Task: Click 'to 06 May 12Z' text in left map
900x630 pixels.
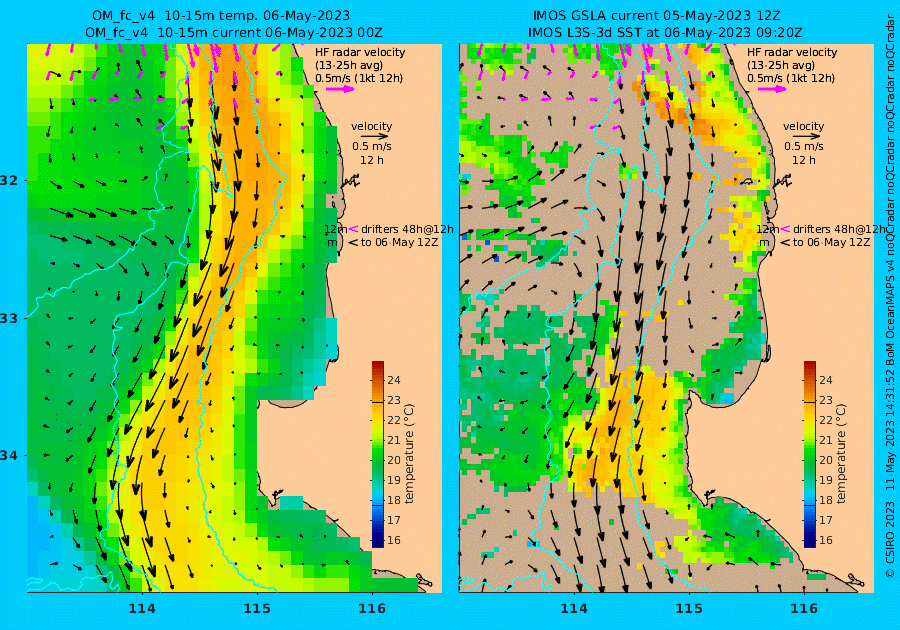Action: click(x=399, y=243)
